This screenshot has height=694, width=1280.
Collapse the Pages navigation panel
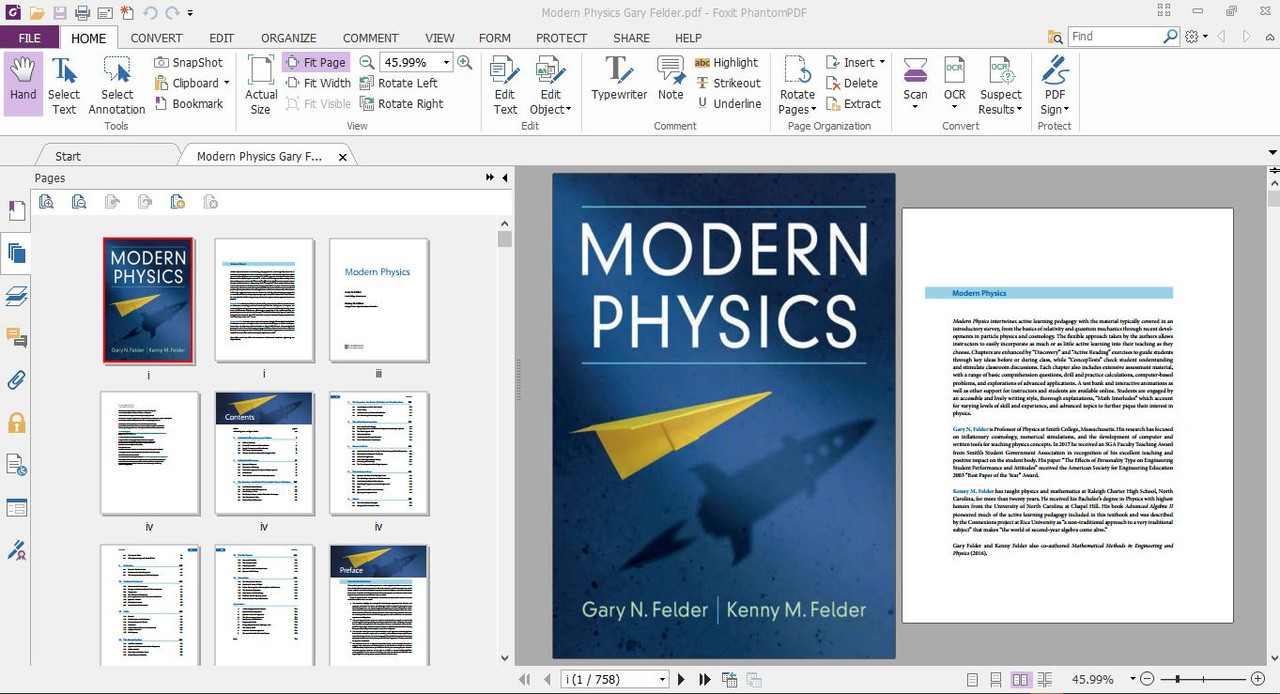point(504,178)
